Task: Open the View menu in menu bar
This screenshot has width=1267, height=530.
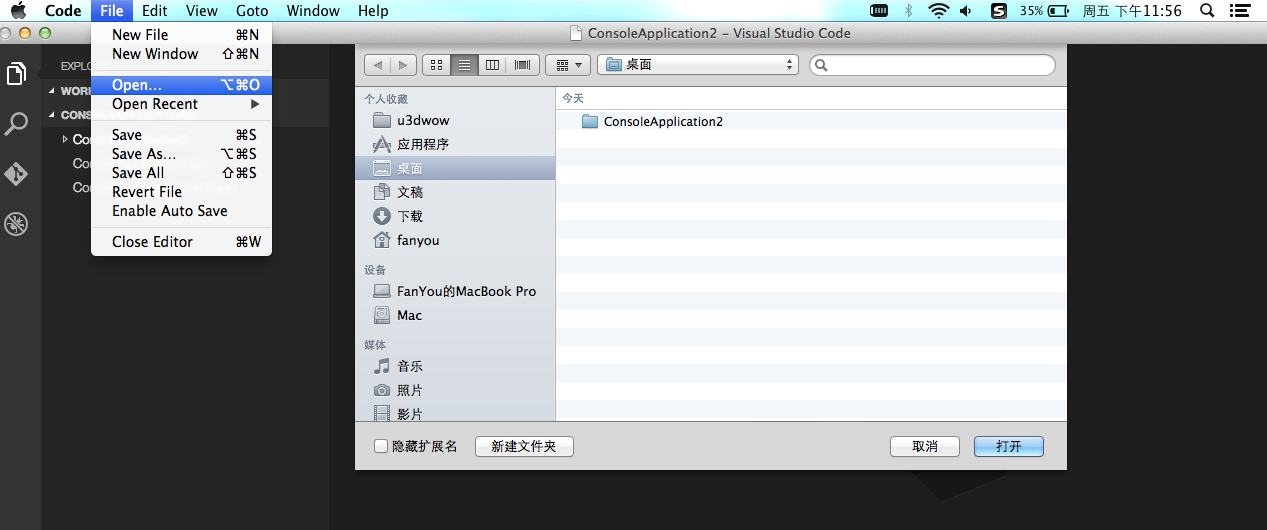Action: tap(201, 11)
